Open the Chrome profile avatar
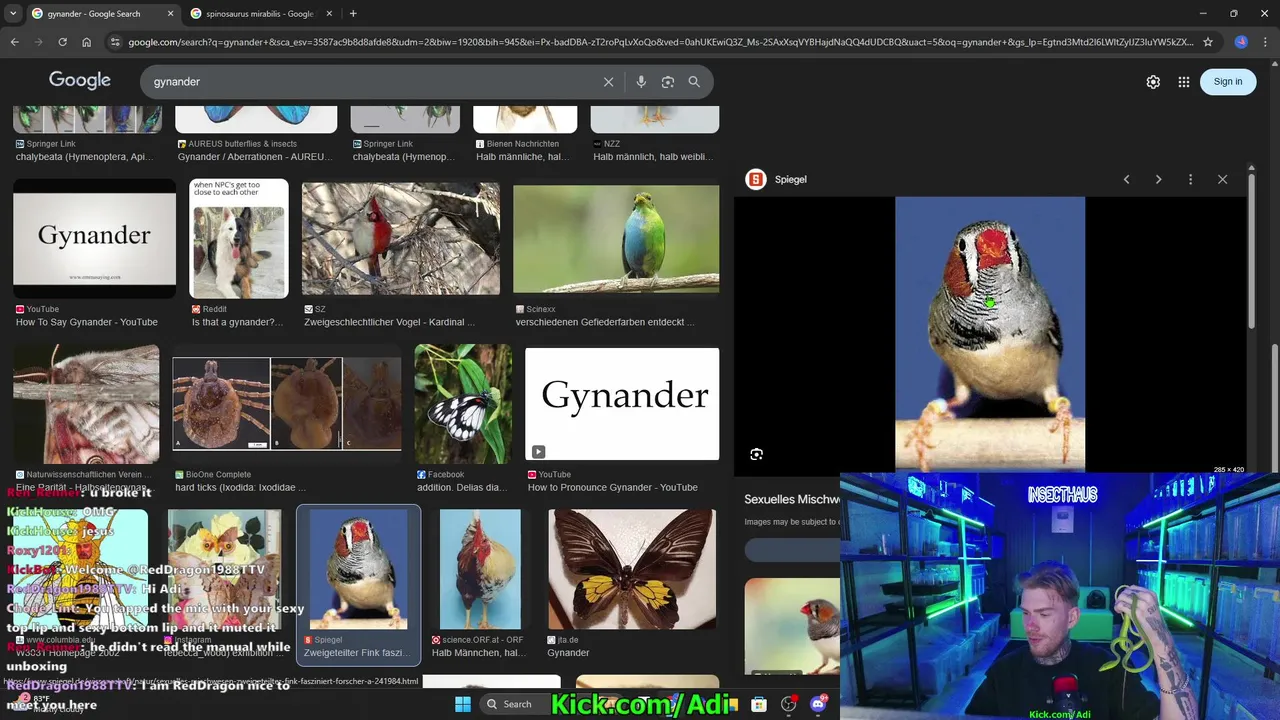This screenshot has height=720, width=1280. pos(1241,42)
